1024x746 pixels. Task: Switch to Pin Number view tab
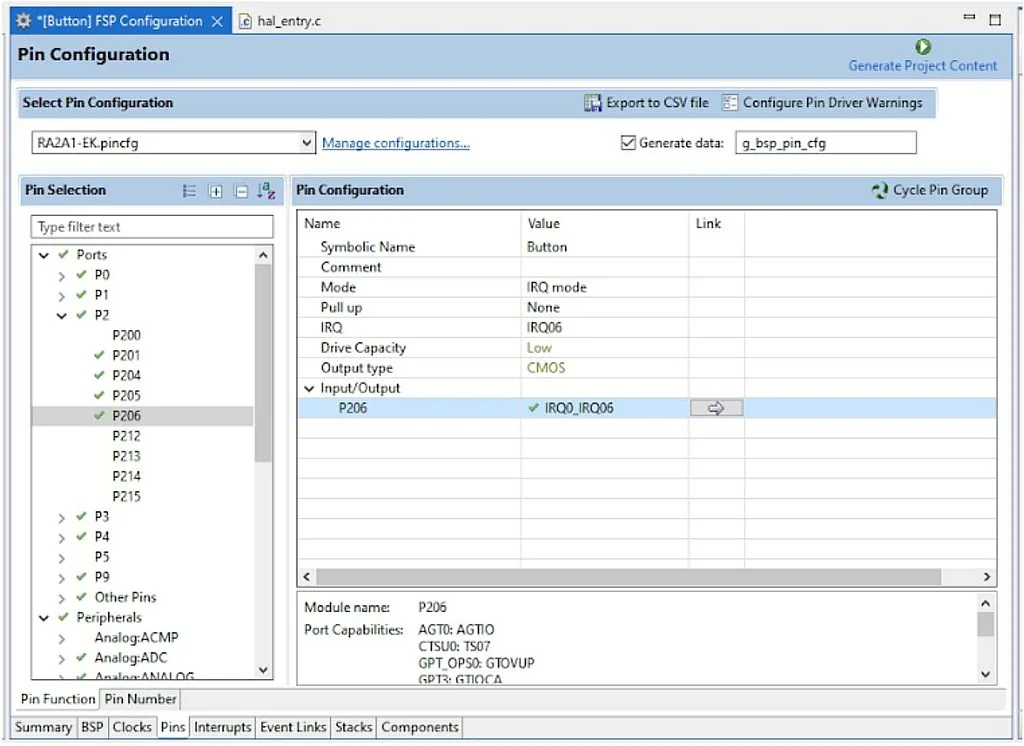141,699
